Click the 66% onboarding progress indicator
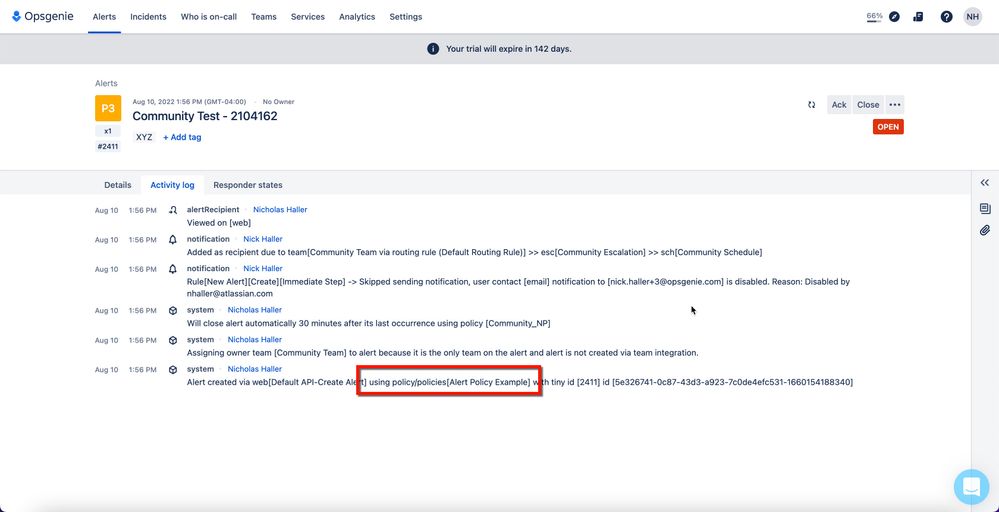The width and height of the screenshot is (999, 512). coord(874,17)
